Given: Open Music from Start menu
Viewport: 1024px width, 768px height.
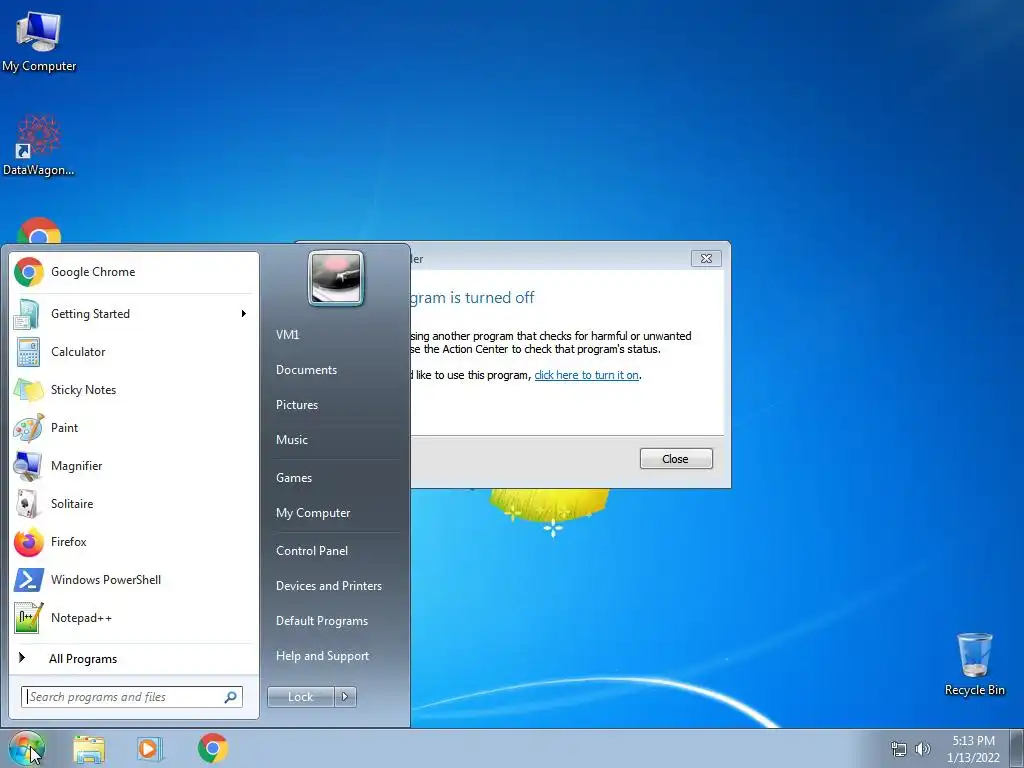Looking at the screenshot, I should click(x=292, y=440).
